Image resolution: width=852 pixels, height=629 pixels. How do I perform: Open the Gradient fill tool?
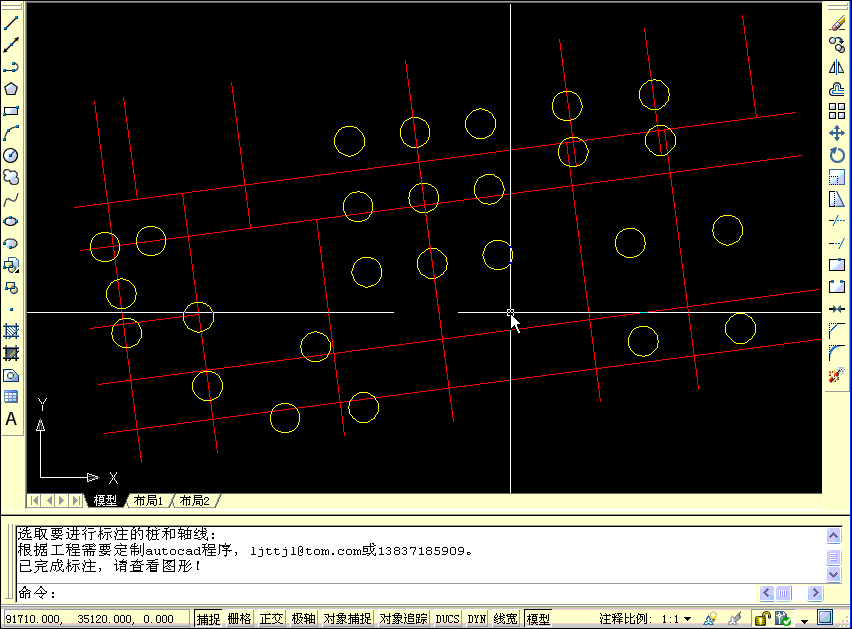pyautogui.click(x=11, y=353)
